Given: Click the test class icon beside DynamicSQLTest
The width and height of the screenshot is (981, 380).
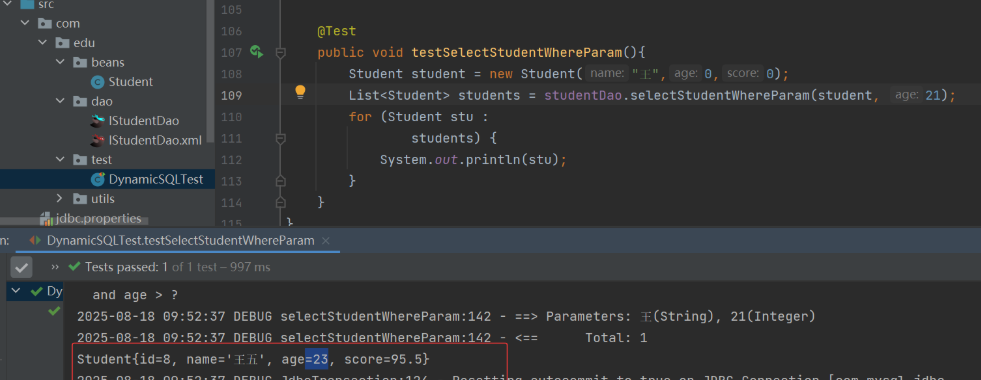Looking at the screenshot, I should (x=97, y=180).
